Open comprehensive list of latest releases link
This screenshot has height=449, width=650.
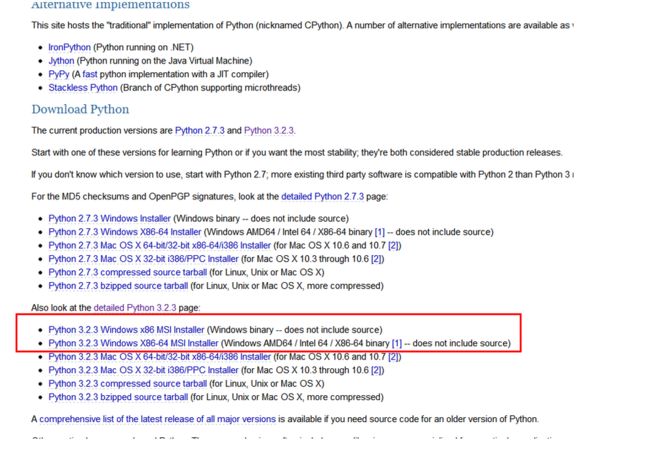click(158, 419)
